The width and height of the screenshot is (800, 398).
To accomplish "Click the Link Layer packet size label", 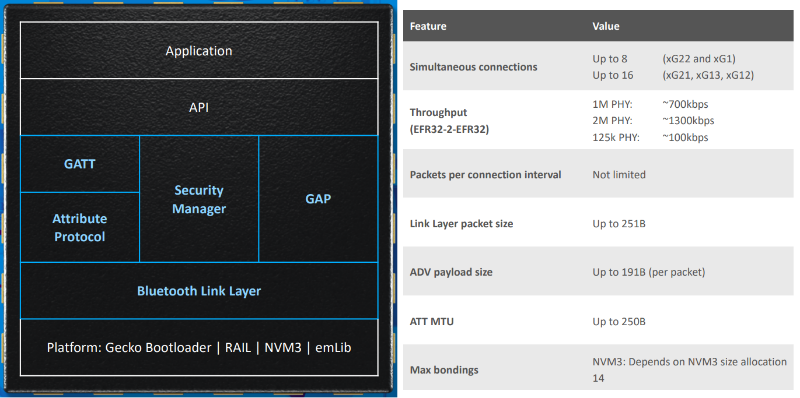I will coord(461,223).
